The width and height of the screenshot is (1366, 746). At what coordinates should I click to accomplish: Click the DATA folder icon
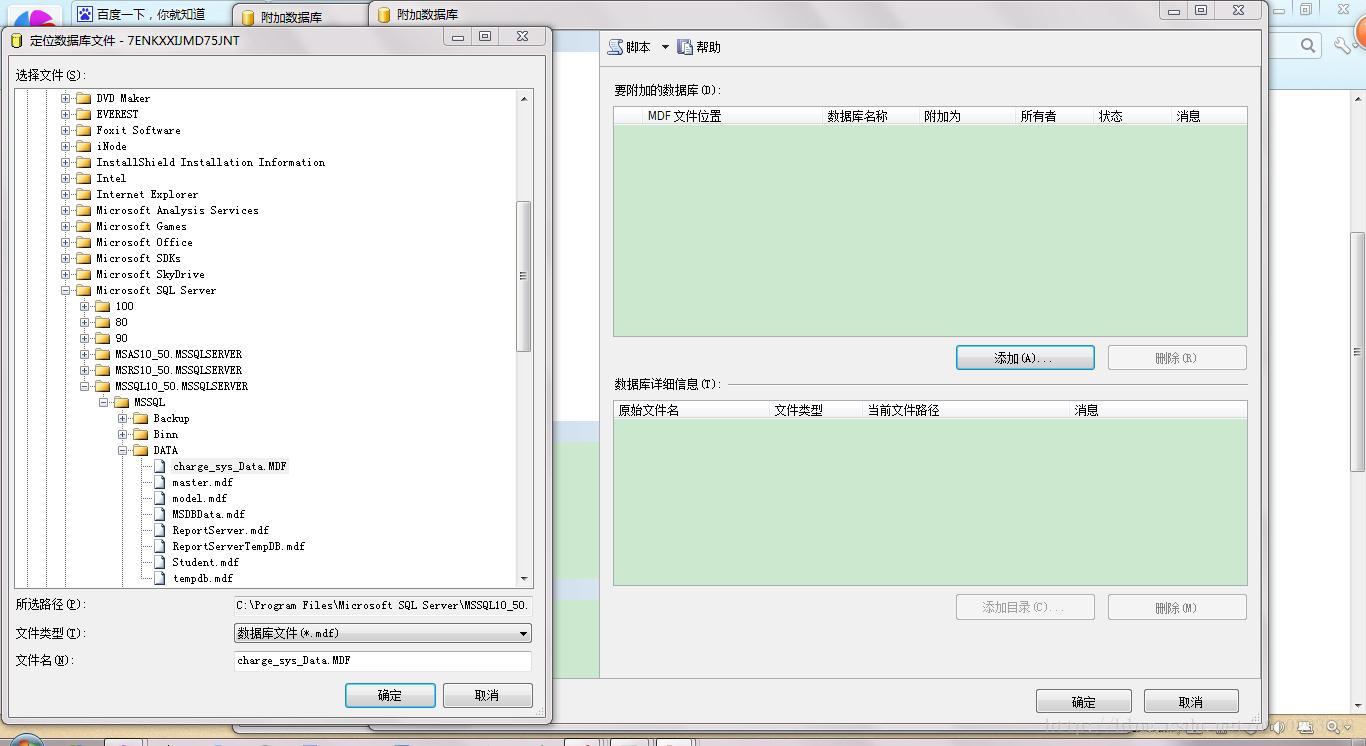coord(141,450)
